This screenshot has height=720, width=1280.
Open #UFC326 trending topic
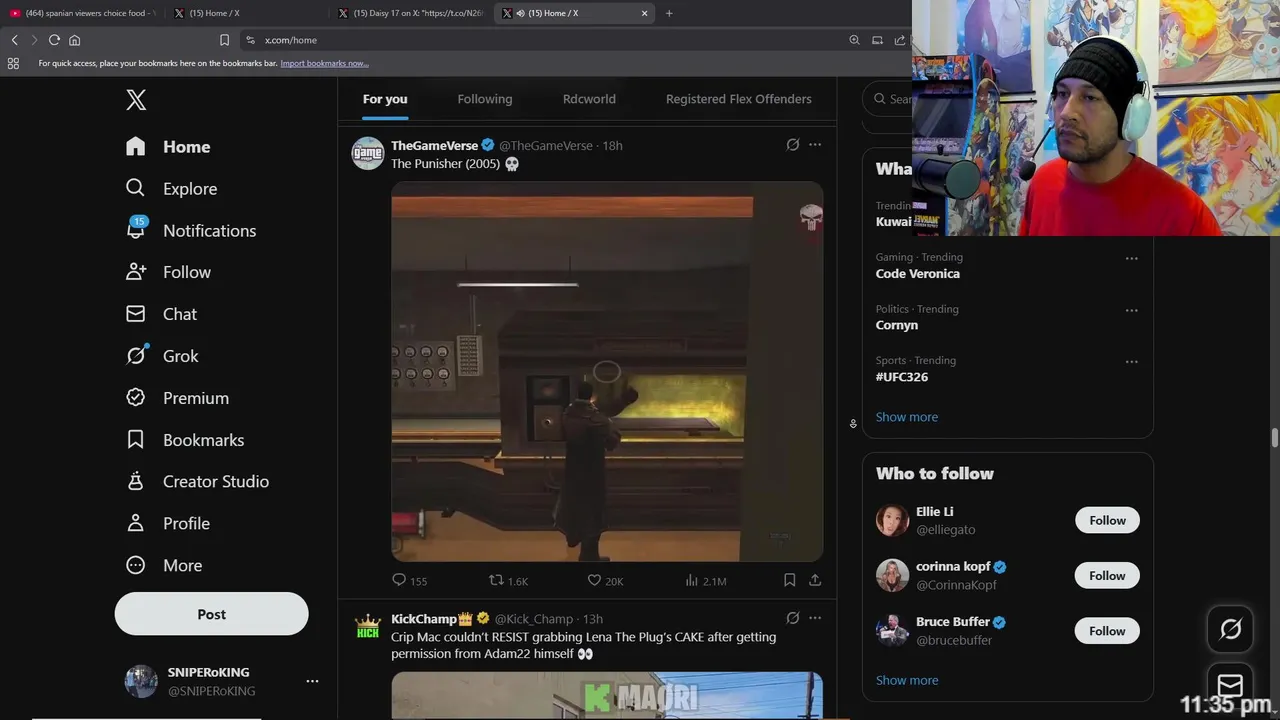902,377
